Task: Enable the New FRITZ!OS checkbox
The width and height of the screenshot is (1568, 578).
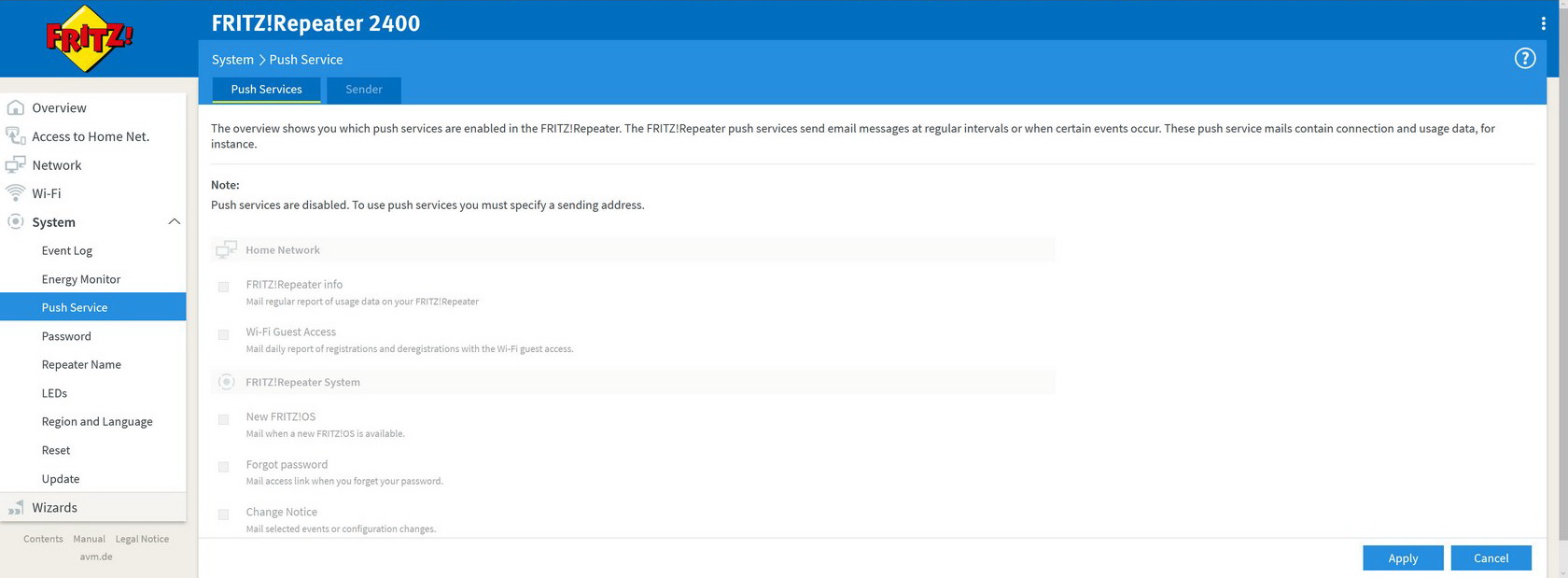Action: (223, 419)
